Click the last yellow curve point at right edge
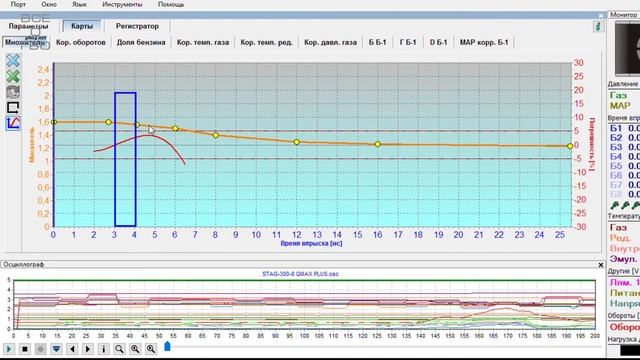Viewport: 640px width, 360px height. 570,146
